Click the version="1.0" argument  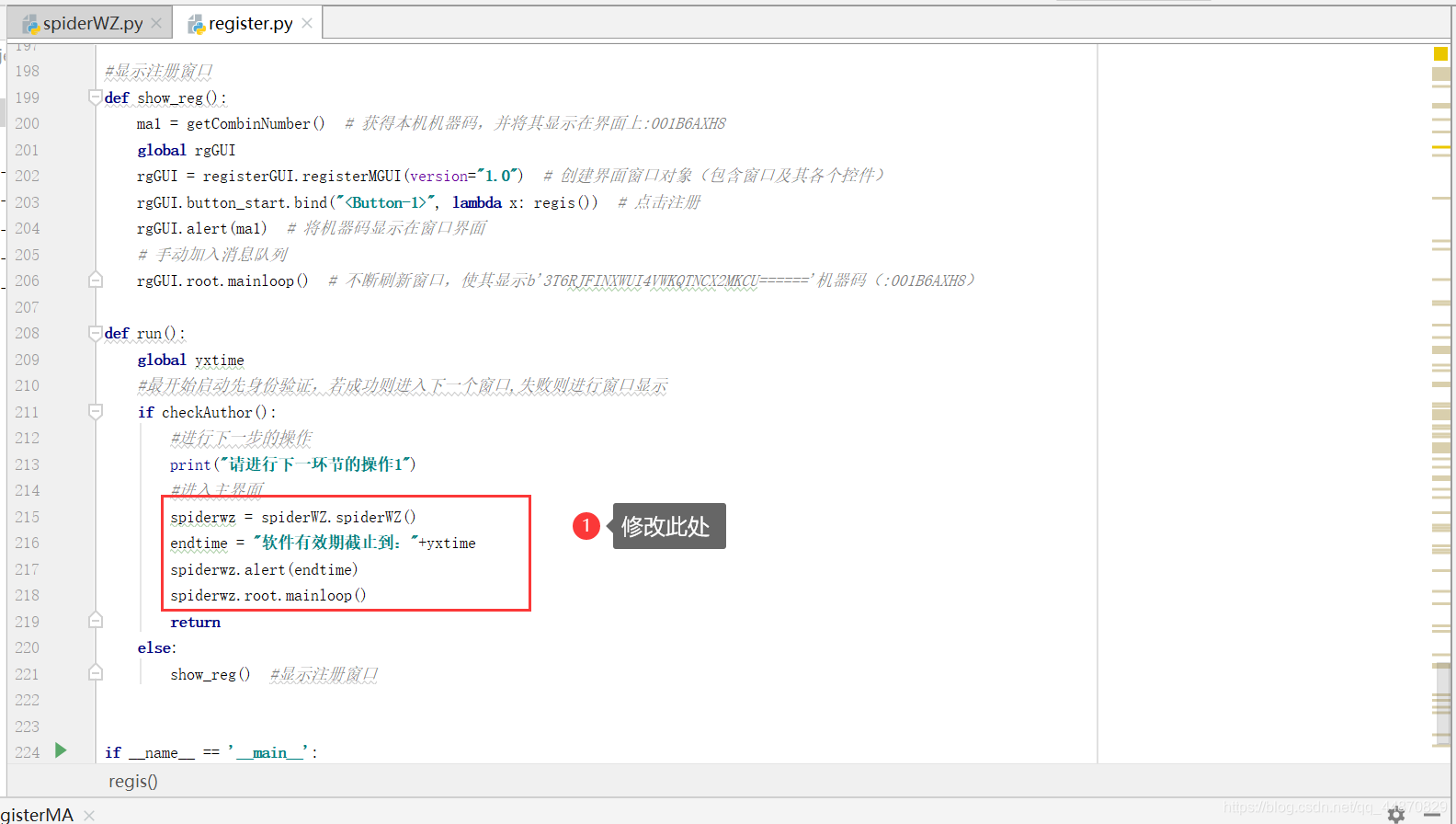click(463, 176)
